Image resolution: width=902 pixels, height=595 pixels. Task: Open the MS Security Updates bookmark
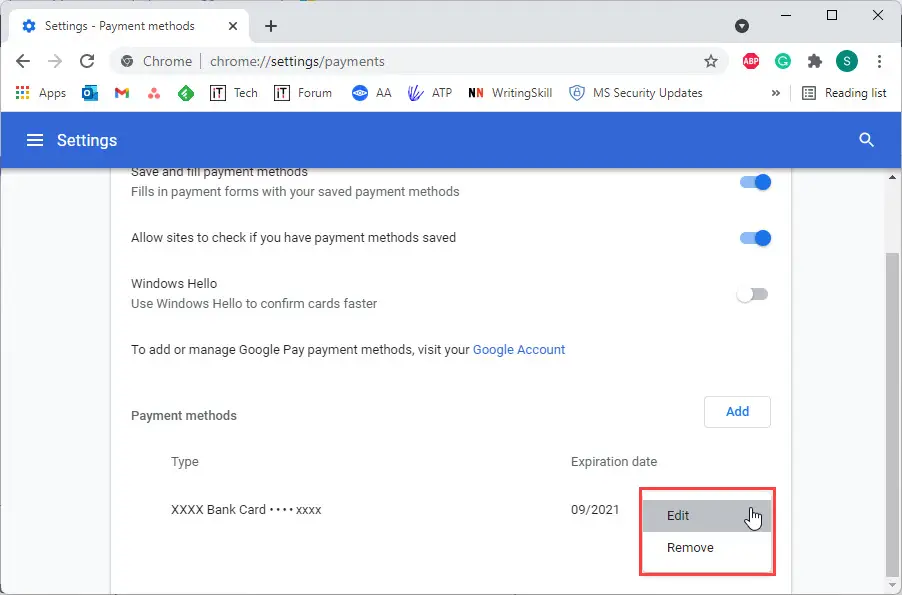click(636, 93)
